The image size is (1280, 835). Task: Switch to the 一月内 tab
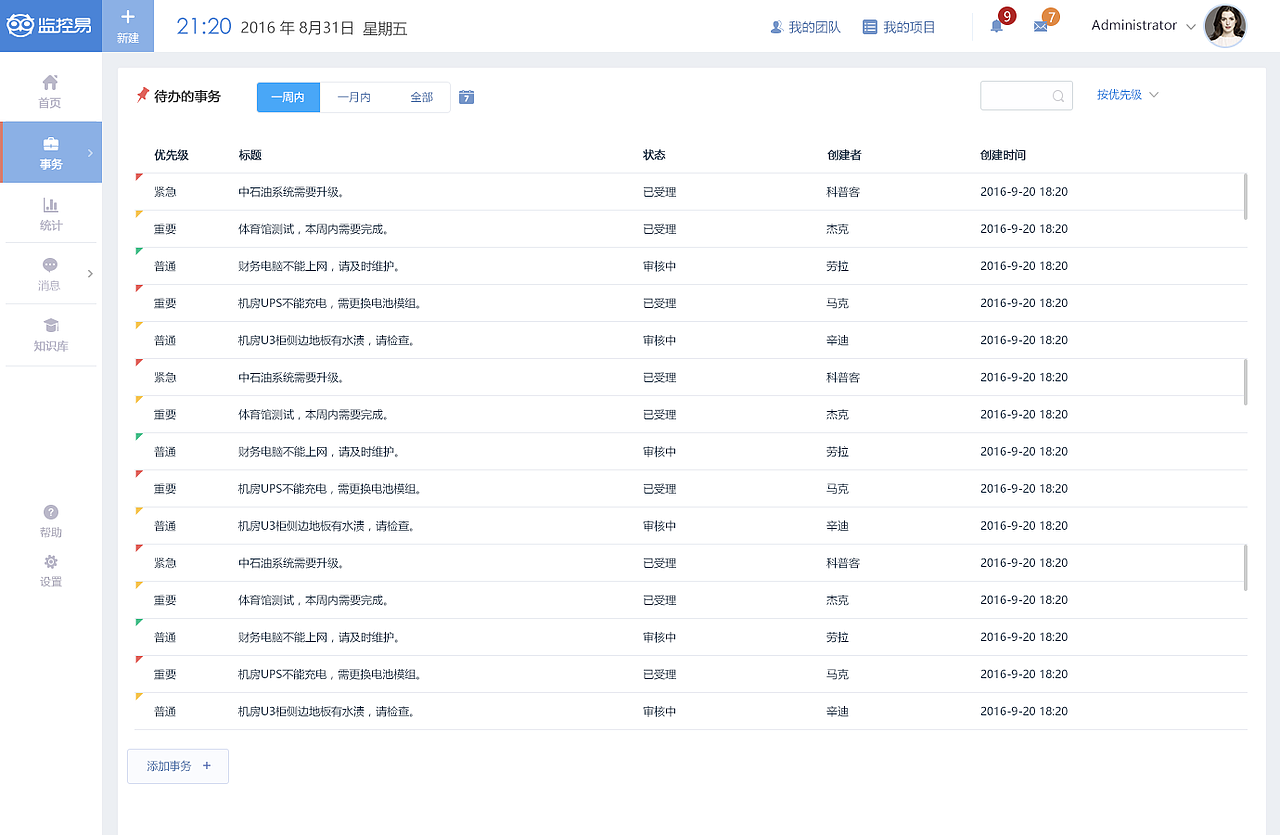pyautogui.click(x=354, y=97)
